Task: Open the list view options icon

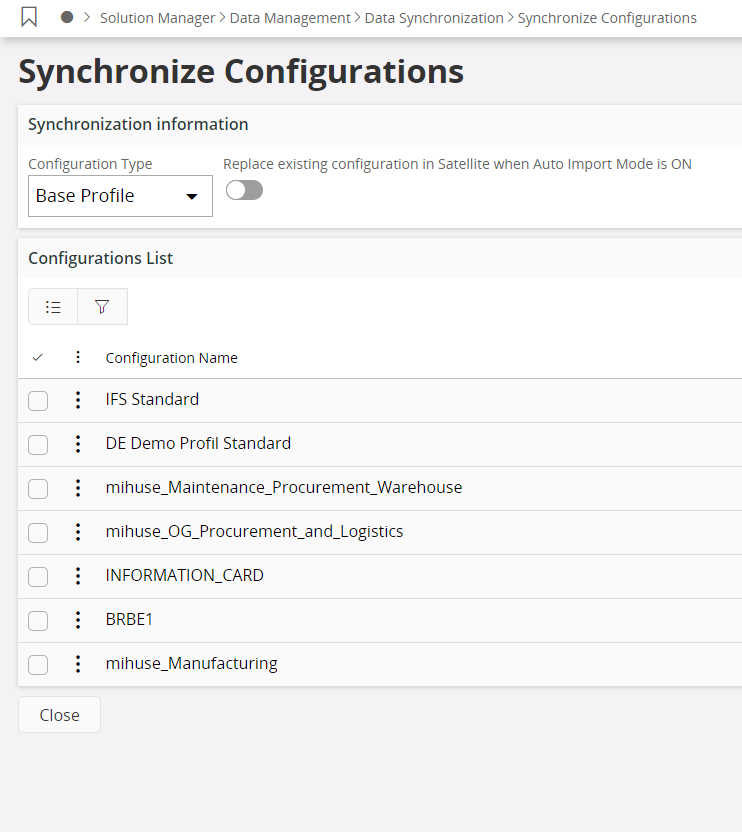Action: 53,307
